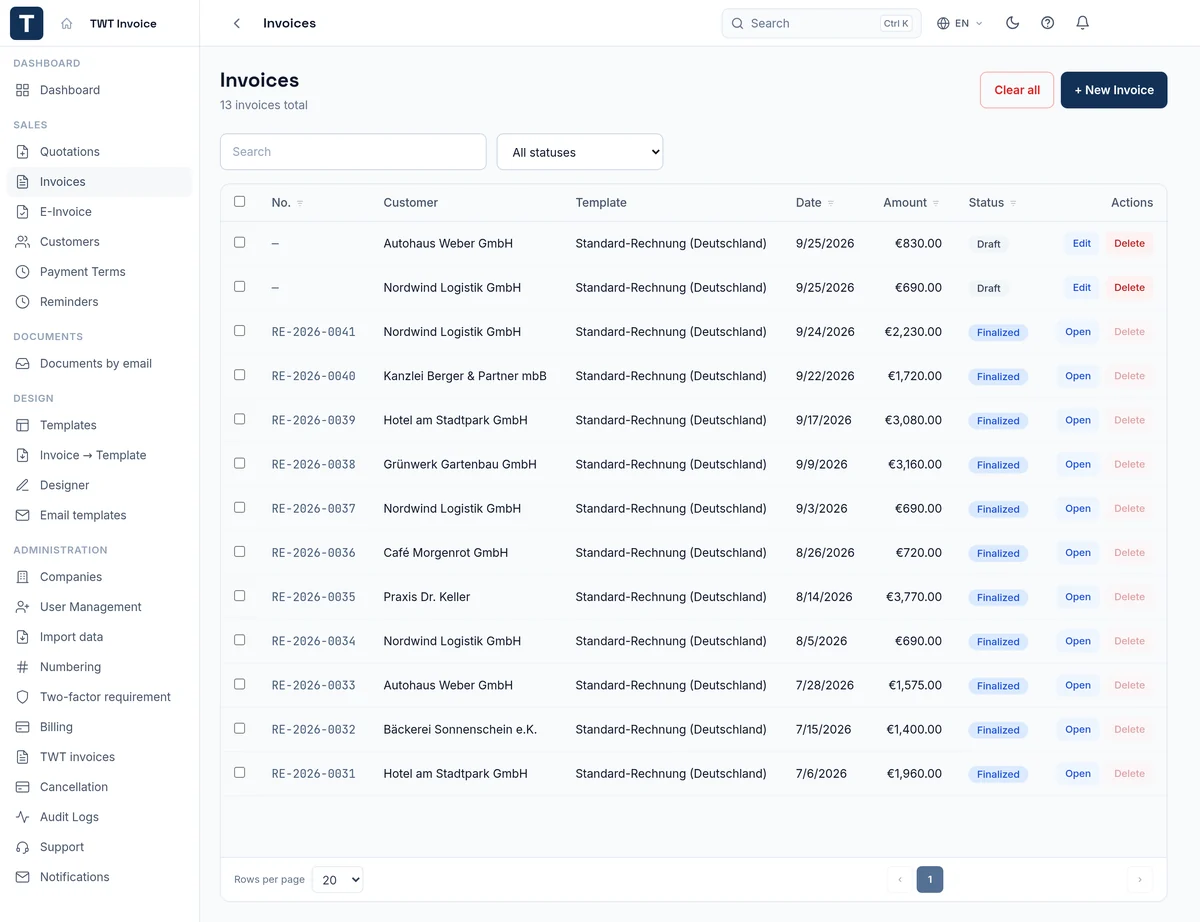Select checkbox for invoice RE-2026-0033
The height and width of the screenshot is (922, 1200).
click(x=239, y=684)
